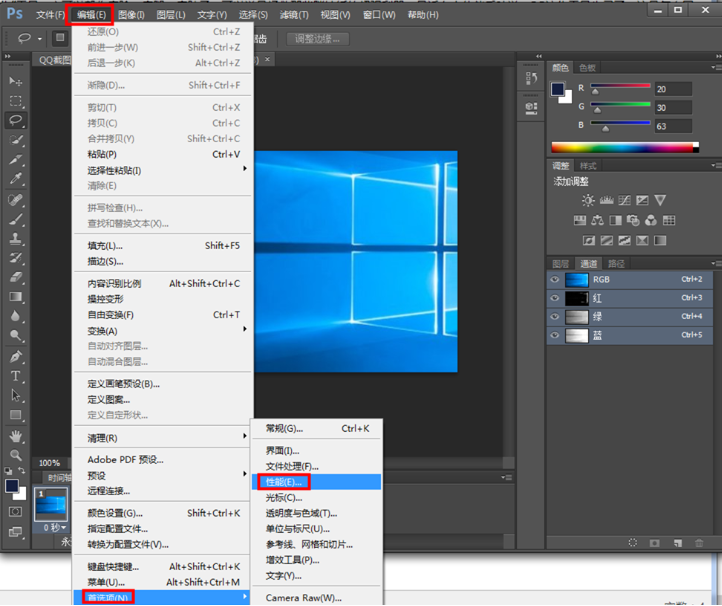The height and width of the screenshot is (606, 722).
Task: Hide the RGB channel eye icon
Action: pyautogui.click(x=555, y=280)
